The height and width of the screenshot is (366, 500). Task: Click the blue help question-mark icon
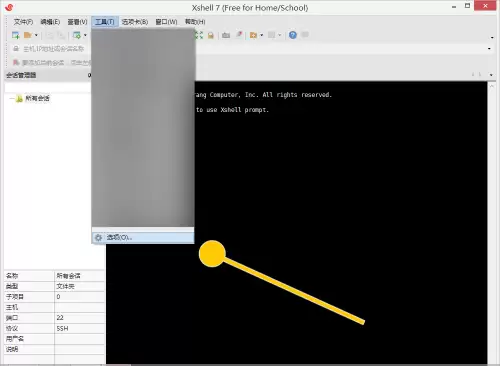click(293, 35)
